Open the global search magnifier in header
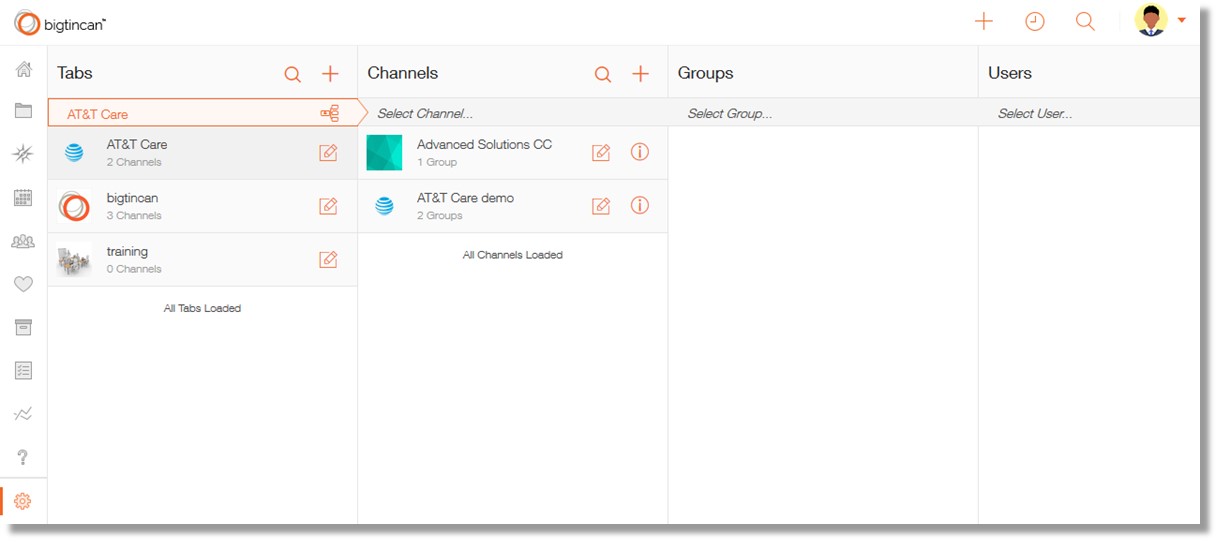 pos(1085,21)
